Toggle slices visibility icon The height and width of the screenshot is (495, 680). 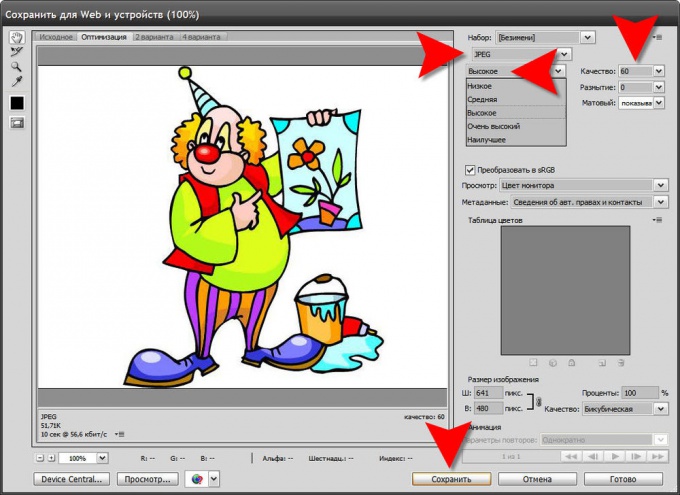tap(17, 123)
